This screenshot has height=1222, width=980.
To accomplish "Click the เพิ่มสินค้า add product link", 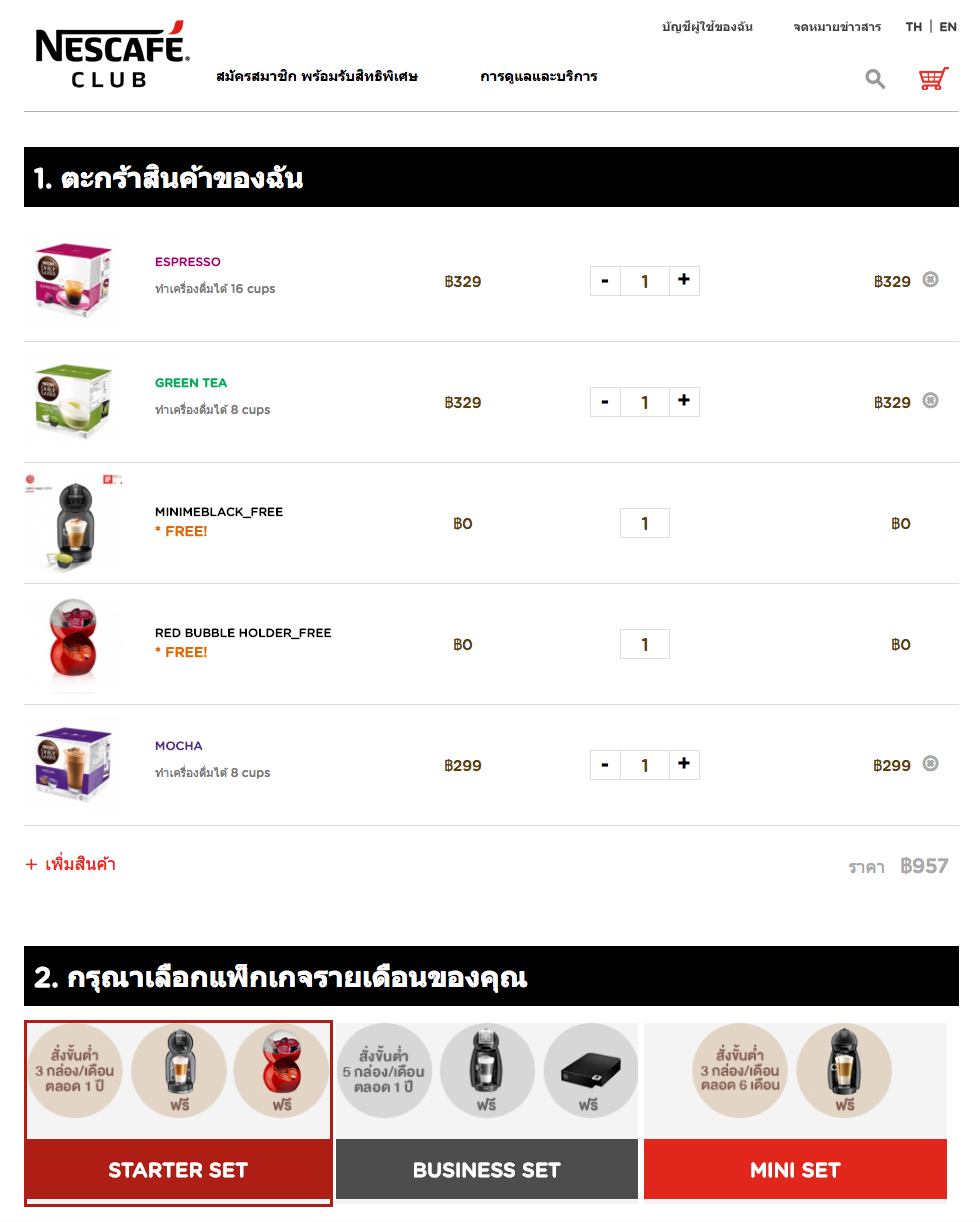I will point(71,864).
